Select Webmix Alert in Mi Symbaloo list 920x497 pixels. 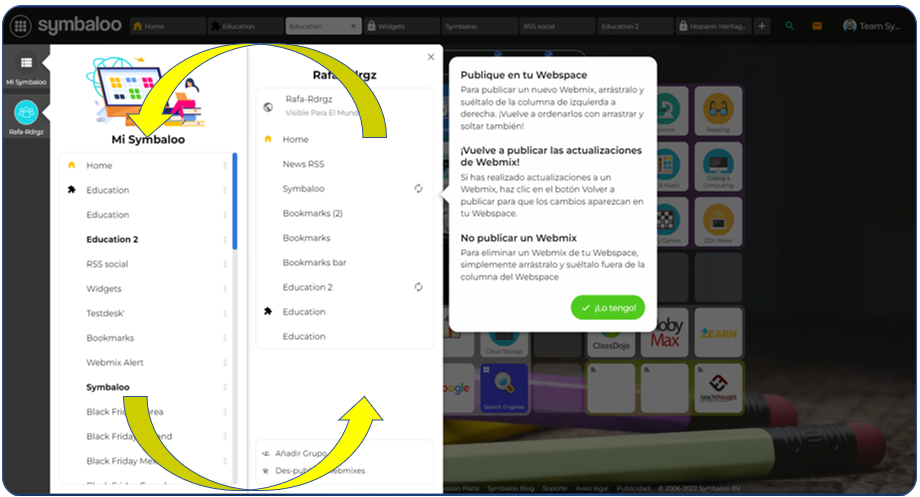tap(115, 363)
